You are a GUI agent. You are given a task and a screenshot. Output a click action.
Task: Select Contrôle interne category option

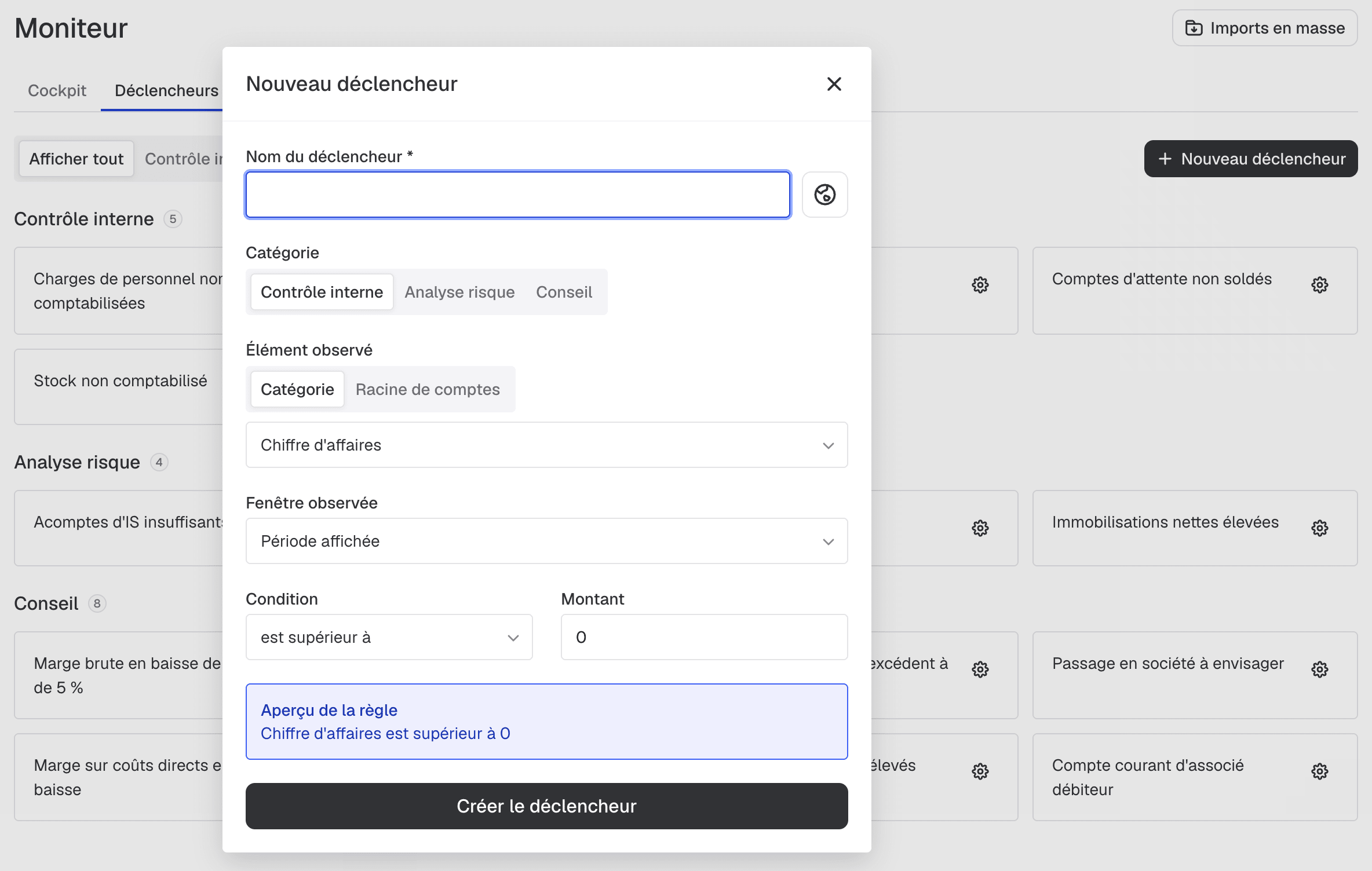(x=322, y=292)
